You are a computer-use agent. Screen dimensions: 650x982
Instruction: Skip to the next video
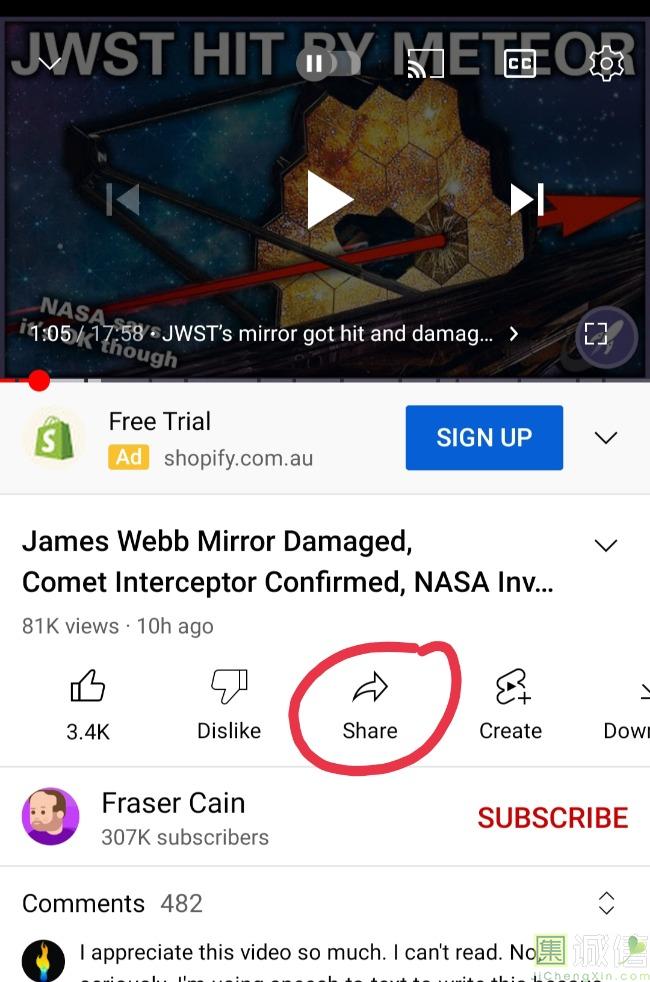(x=527, y=199)
